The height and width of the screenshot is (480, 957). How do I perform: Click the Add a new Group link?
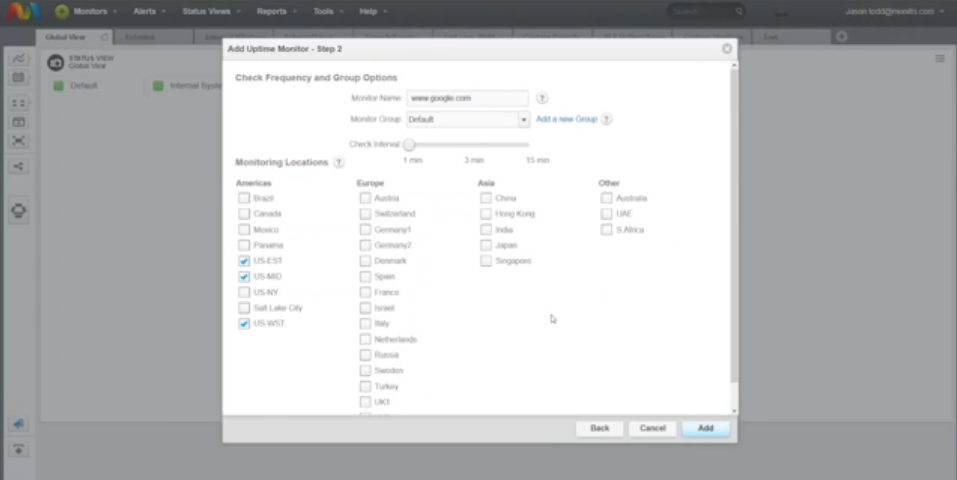pos(566,119)
